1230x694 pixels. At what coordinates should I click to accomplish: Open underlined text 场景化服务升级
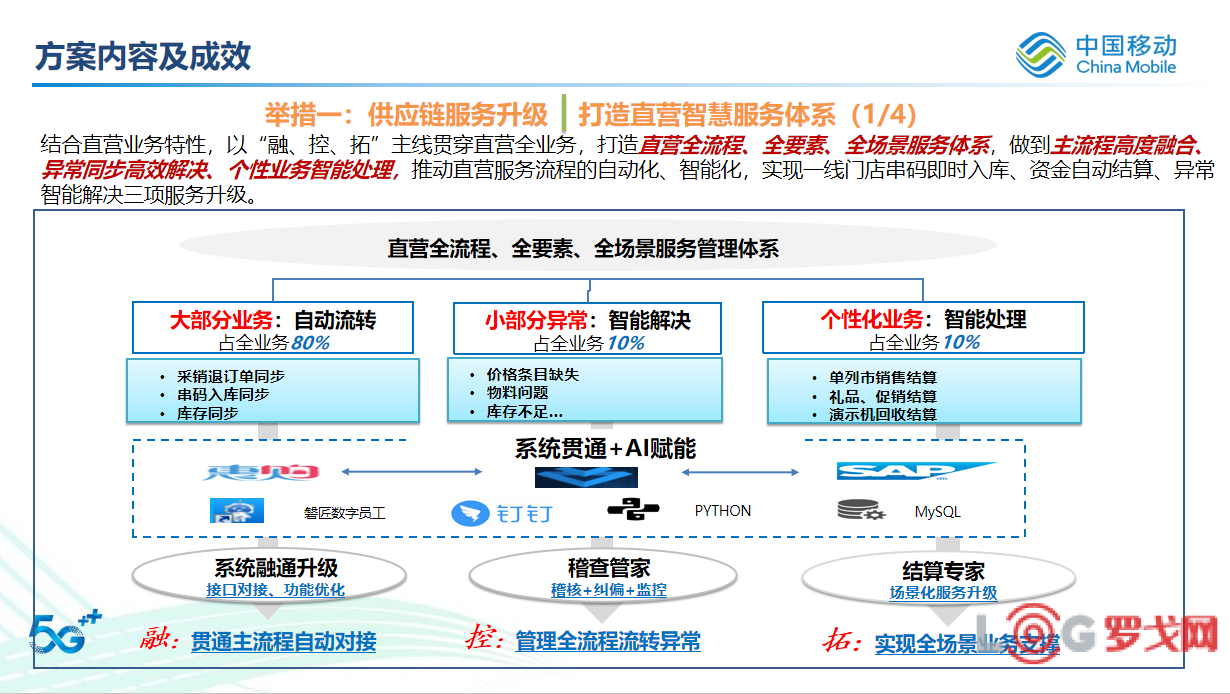(943, 592)
